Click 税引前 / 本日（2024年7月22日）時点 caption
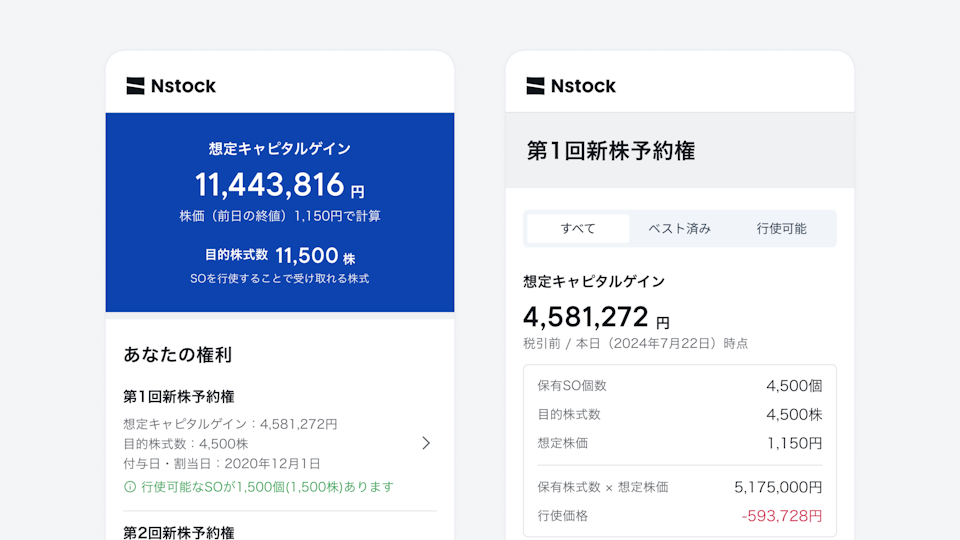The height and width of the screenshot is (540, 960). 636,343
